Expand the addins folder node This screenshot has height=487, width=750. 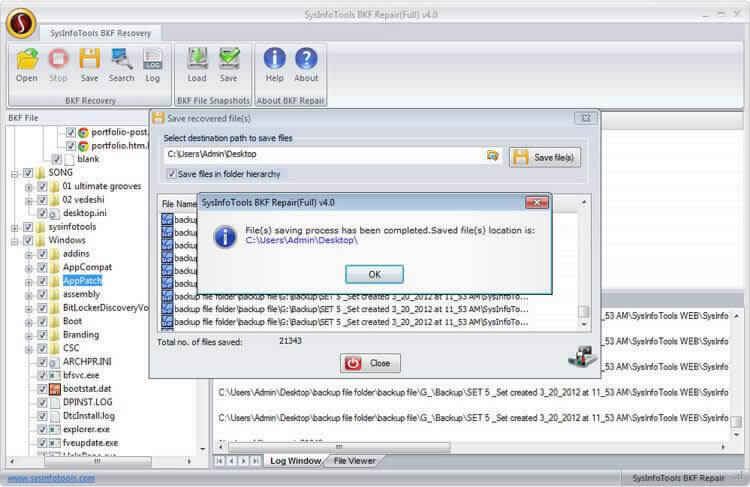(x=29, y=255)
